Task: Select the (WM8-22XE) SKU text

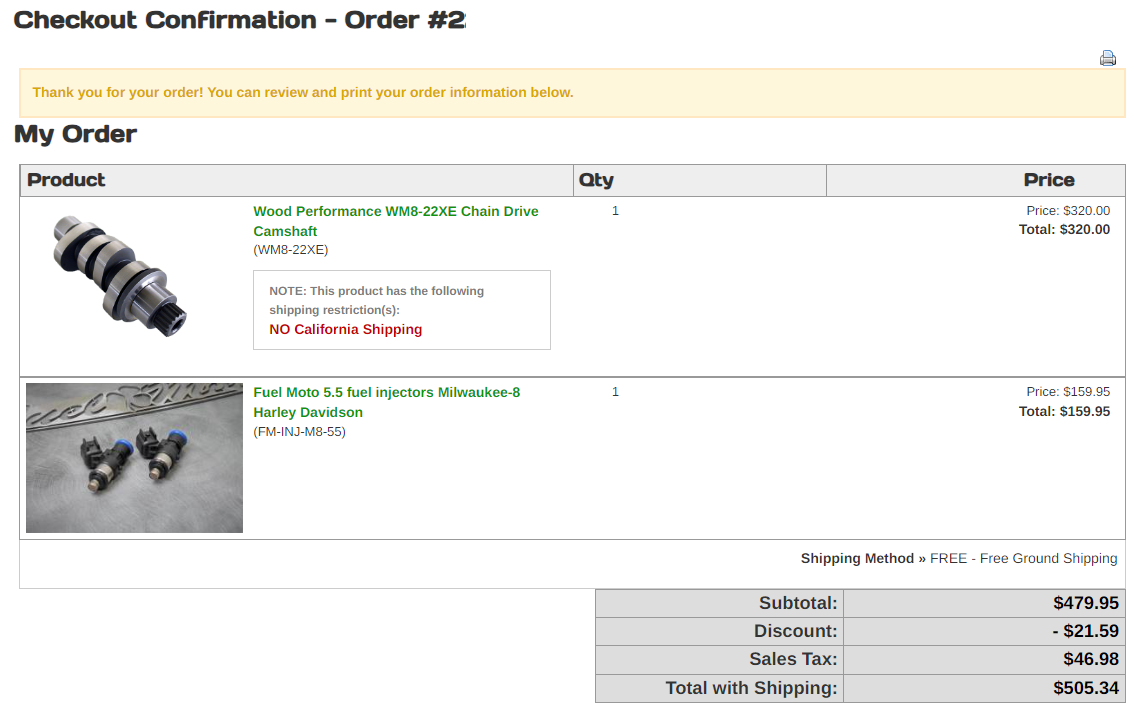Action: [x=290, y=250]
